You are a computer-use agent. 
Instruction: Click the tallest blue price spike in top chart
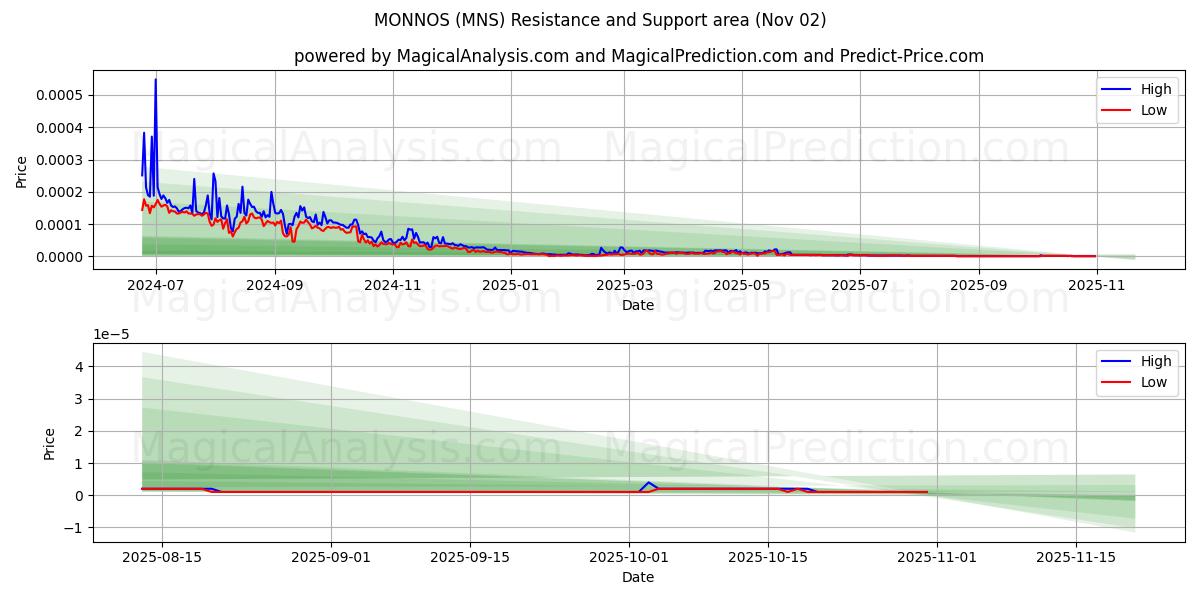155,81
